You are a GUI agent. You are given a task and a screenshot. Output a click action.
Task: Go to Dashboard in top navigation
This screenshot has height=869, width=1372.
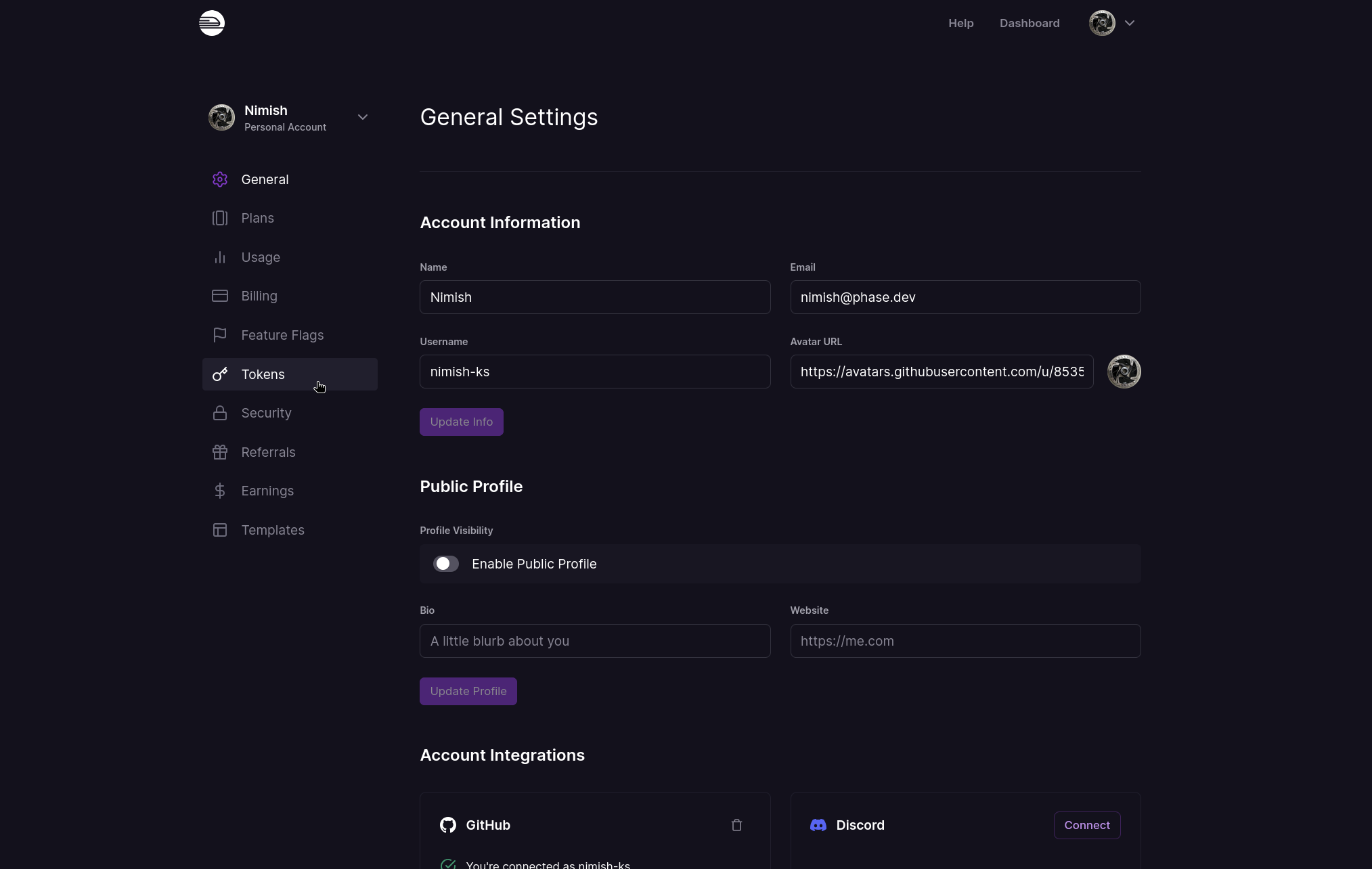point(1029,23)
